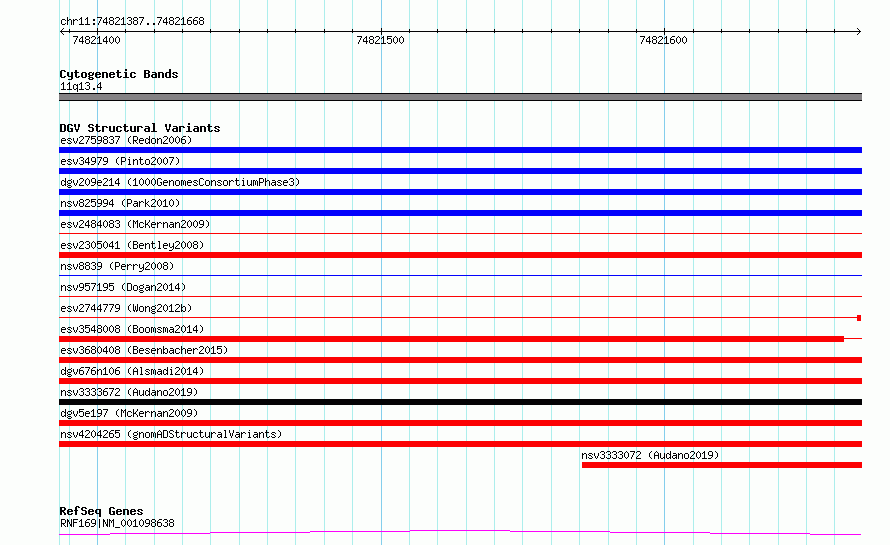
Task: Click the esv3680408 (Besenbacher2015) label
Action: coord(144,350)
